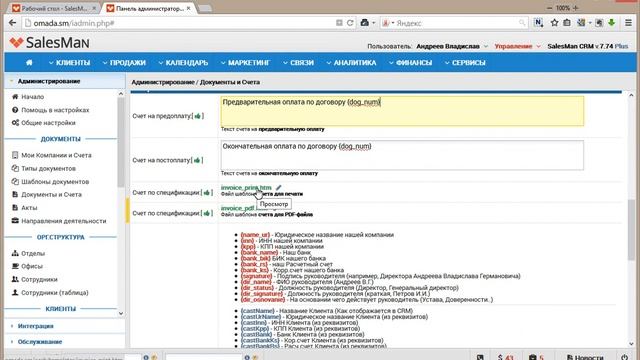Open the СЕРВИСЫ dropdown menu
Viewport: 640px width, 360px height.
[465, 62]
